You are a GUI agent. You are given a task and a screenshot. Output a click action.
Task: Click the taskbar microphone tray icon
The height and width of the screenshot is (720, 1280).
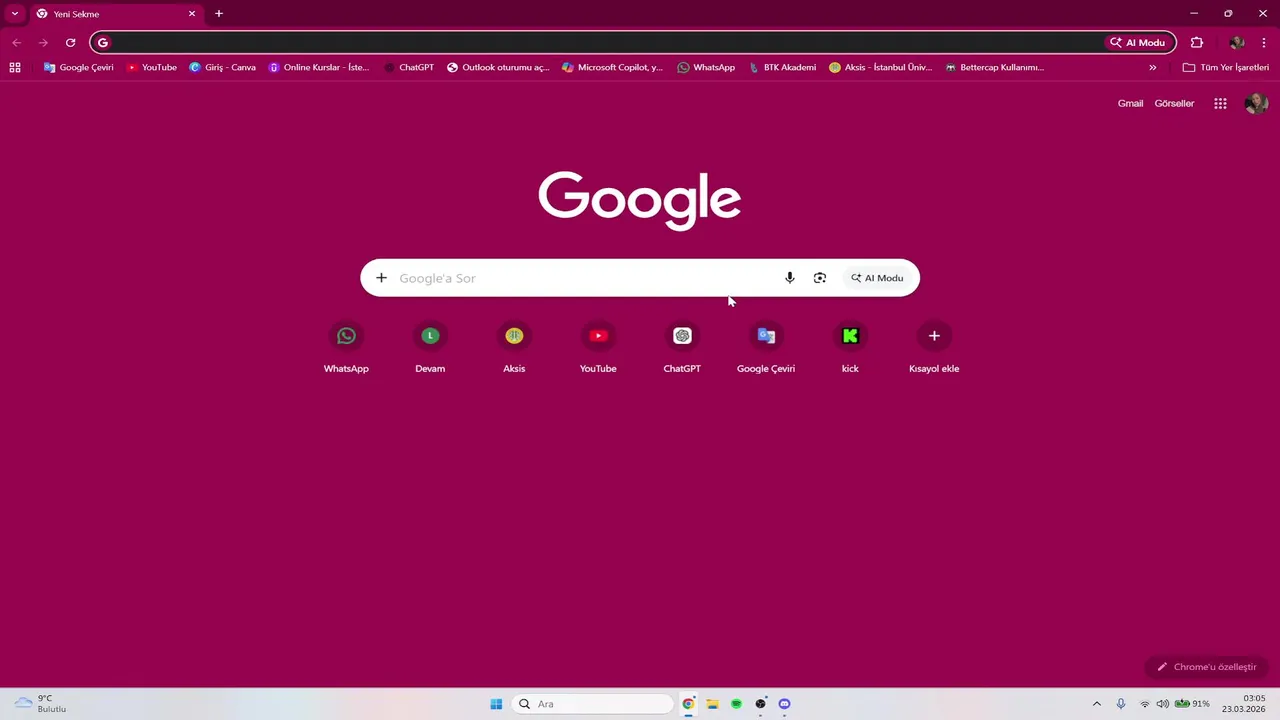tap(1121, 704)
